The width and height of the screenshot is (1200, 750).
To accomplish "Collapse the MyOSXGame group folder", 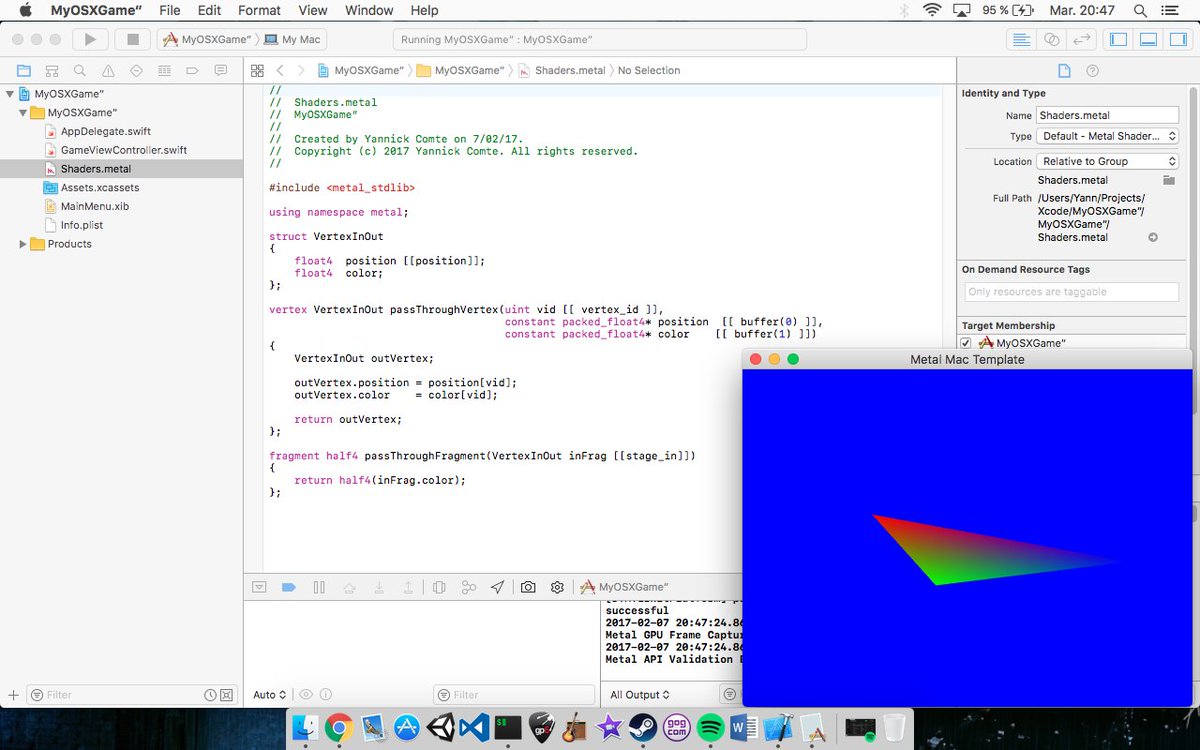I will point(23,113).
